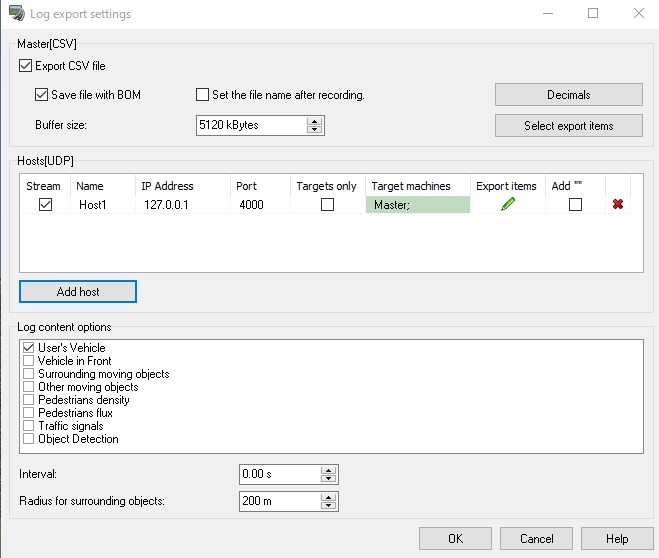Edit export items with green pencil icon
The height and width of the screenshot is (558, 659).
(x=508, y=204)
